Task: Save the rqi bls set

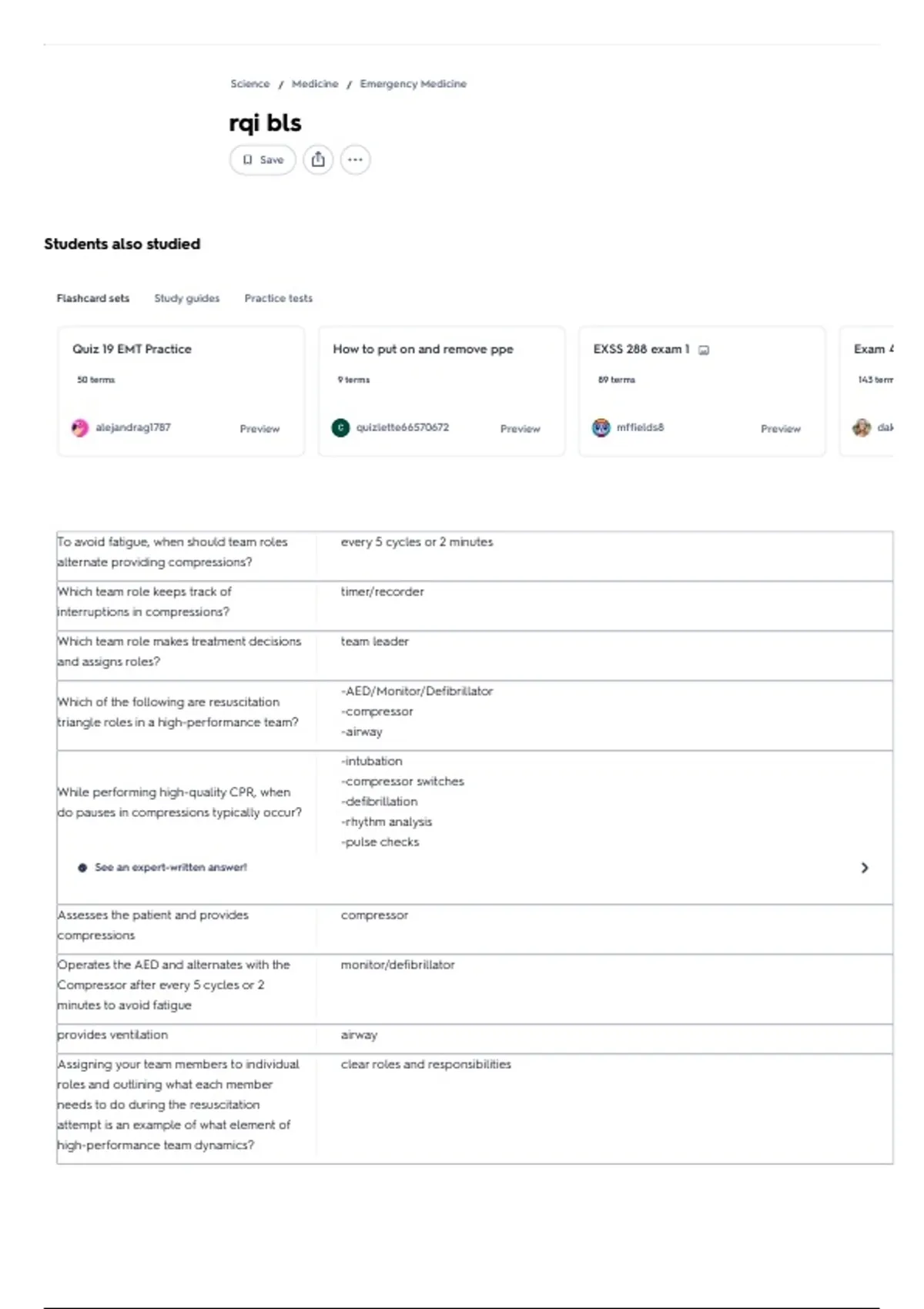Action: [x=263, y=160]
